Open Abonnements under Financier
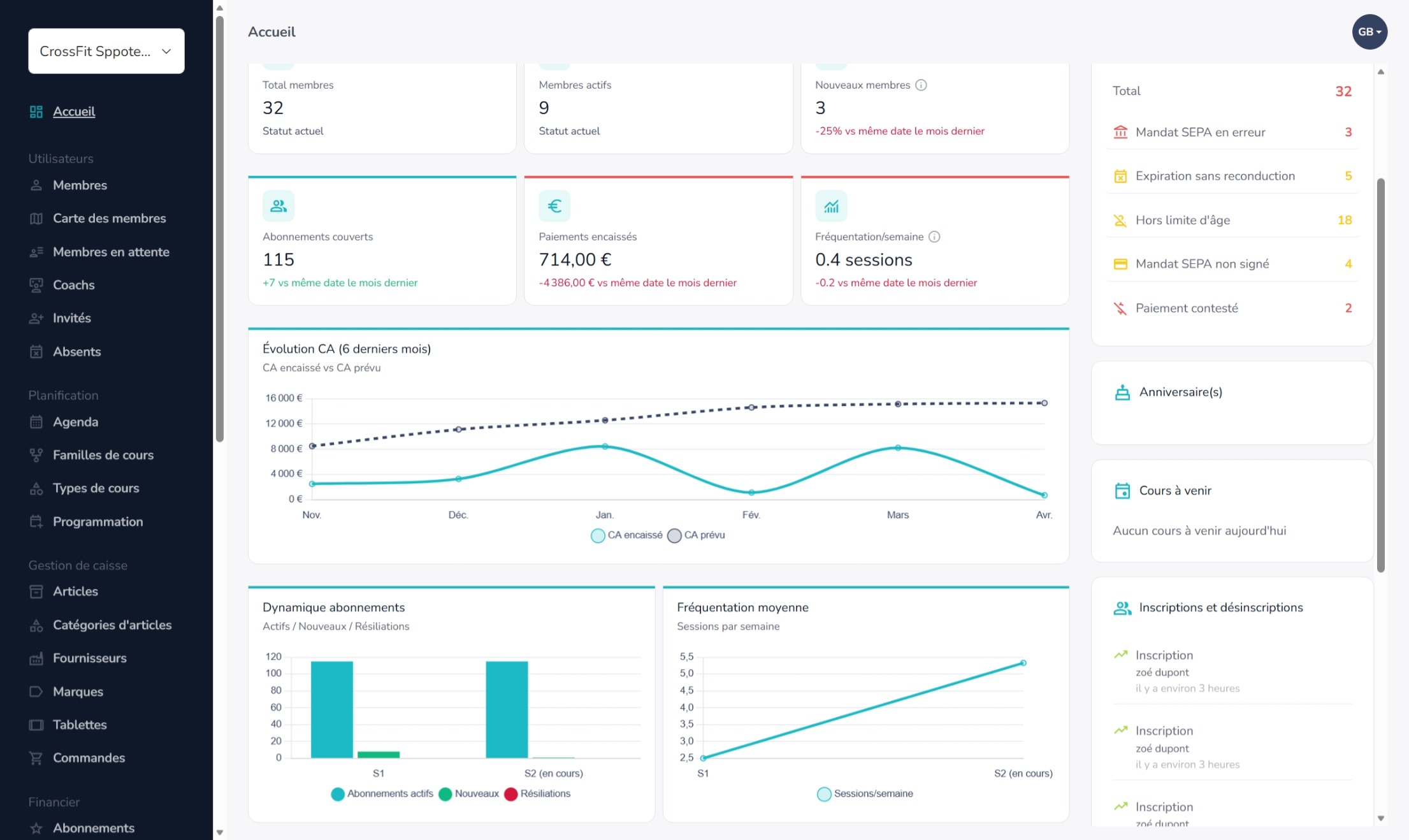This screenshot has width=1409, height=840. point(94,828)
